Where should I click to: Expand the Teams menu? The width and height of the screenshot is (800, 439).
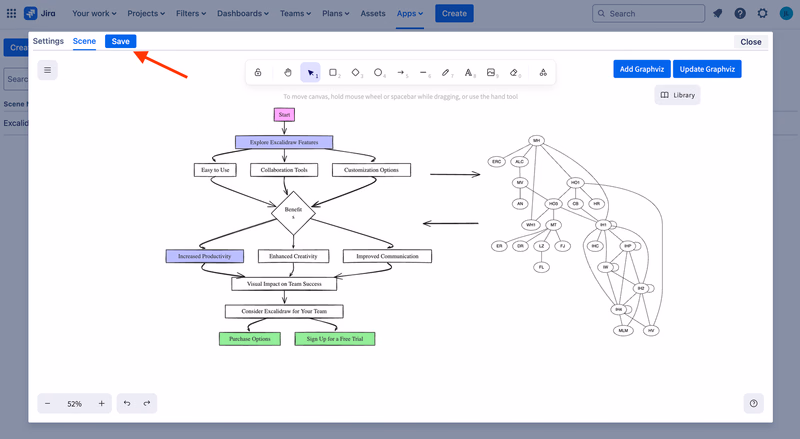click(295, 13)
